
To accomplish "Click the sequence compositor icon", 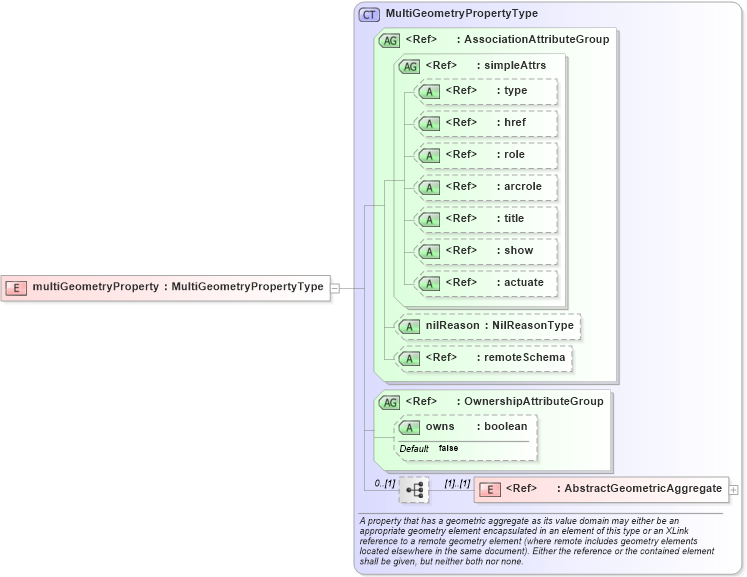I will point(414,490).
